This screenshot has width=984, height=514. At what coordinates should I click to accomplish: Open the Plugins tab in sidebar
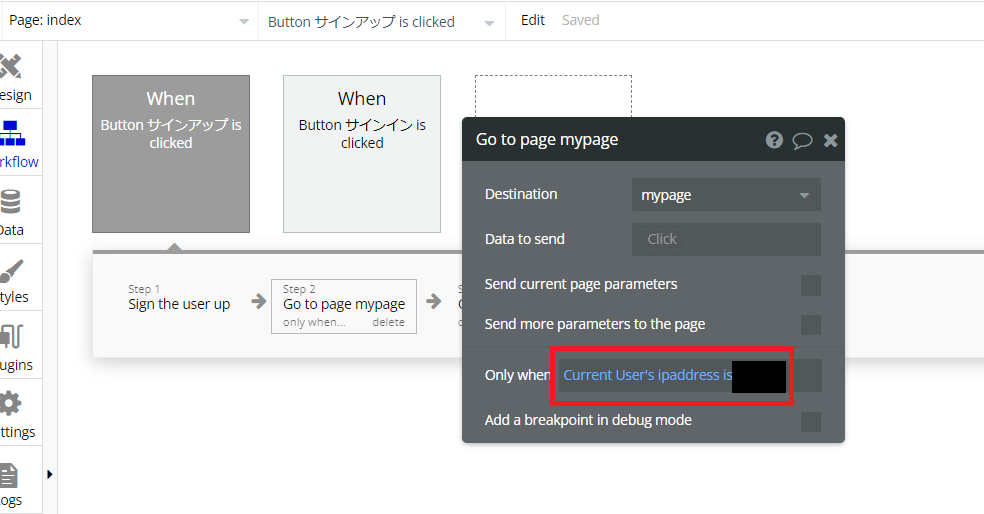16,346
